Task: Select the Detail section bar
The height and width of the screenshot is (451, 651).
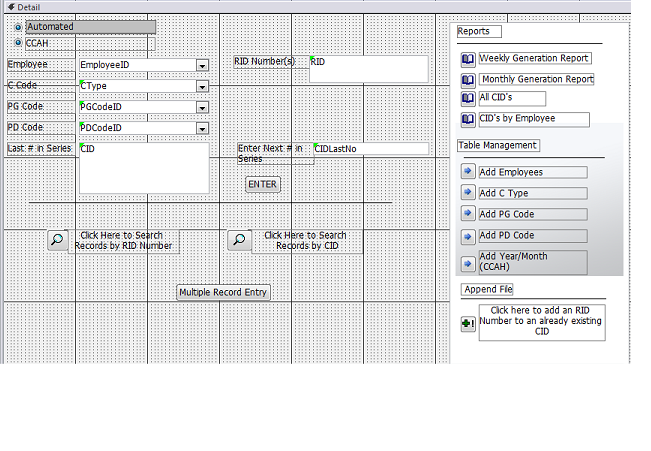Action: 317,7
